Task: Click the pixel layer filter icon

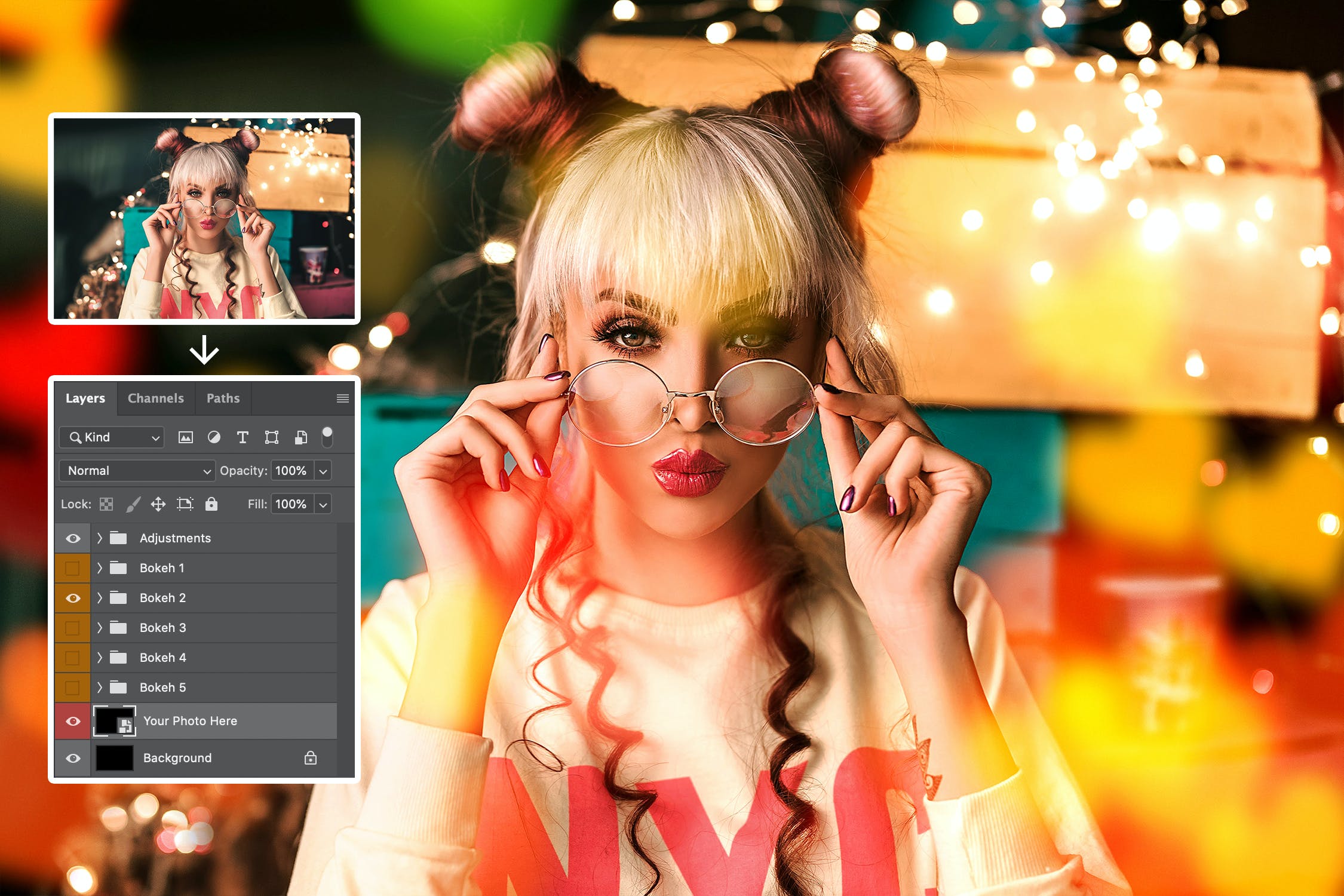Action: coord(186,437)
